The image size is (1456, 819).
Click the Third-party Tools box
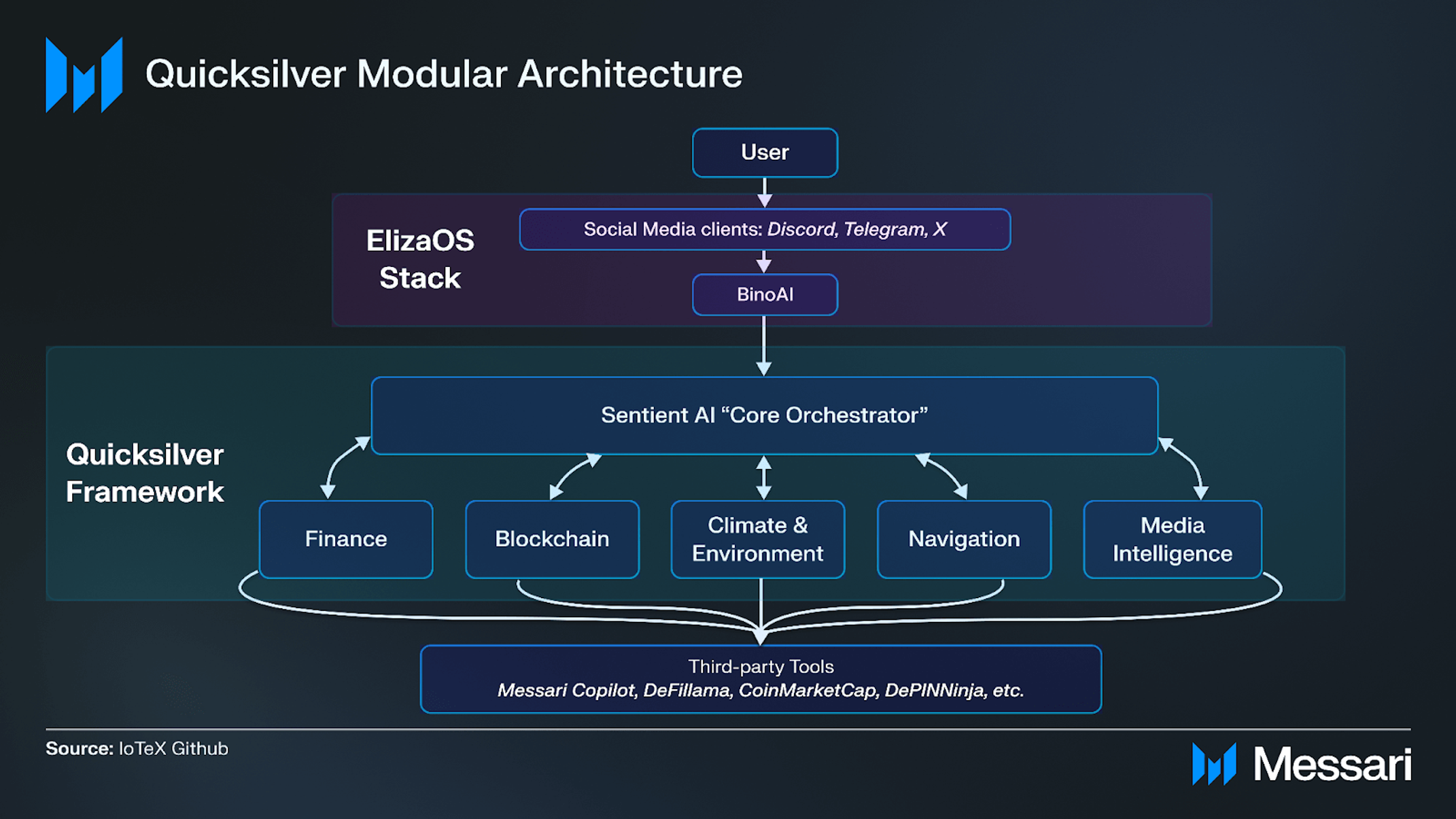pos(761,679)
